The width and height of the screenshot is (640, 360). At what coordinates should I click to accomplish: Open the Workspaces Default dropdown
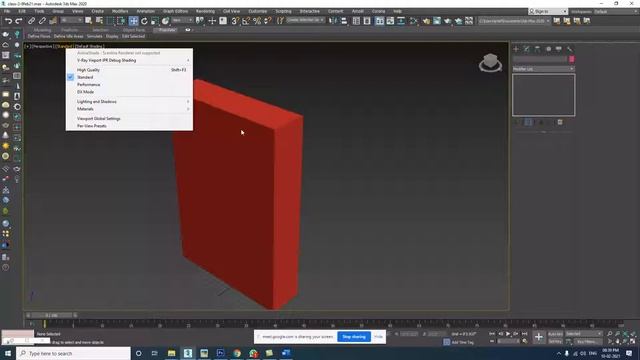(x=617, y=11)
